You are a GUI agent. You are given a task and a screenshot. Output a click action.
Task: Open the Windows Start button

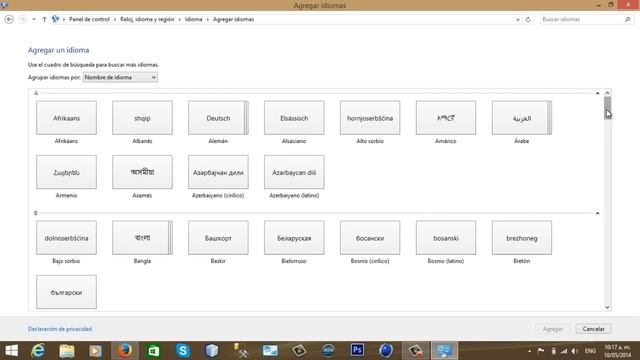pyautogui.click(x=11, y=351)
